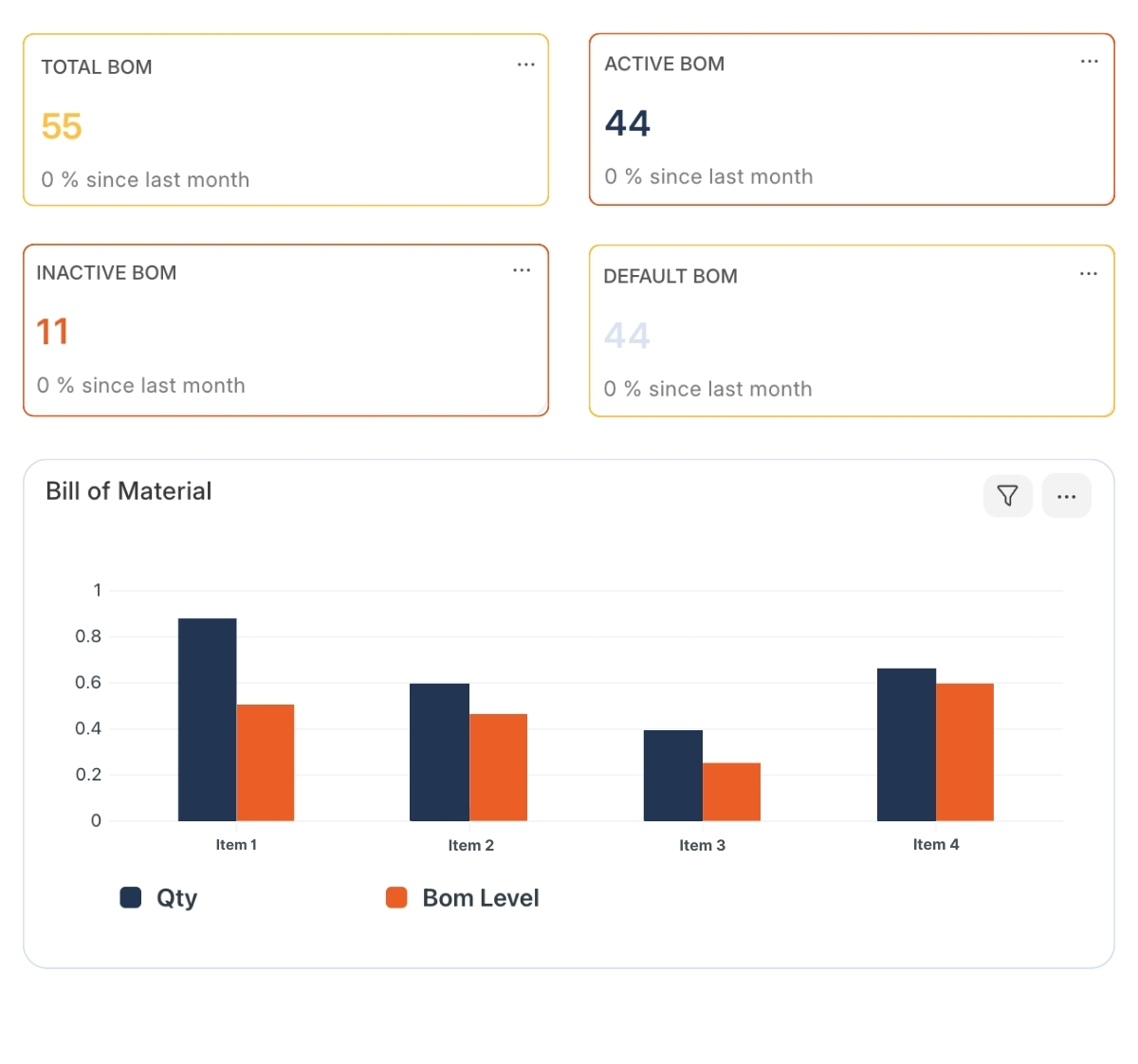Open the Default BOM card ellipsis menu
The image size is (1138, 1064).
pos(1088,274)
